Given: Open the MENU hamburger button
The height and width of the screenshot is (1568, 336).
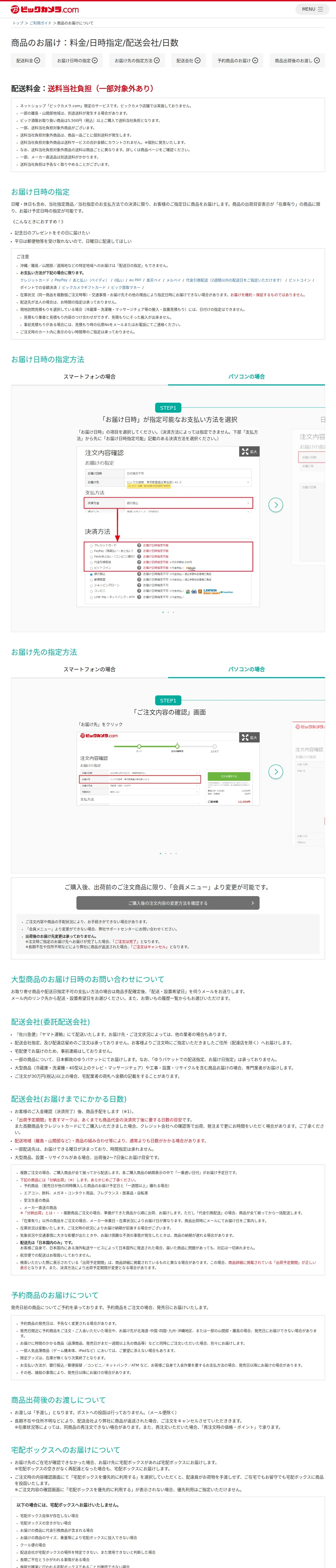Looking at the screenshot, I should click(312, 9).
